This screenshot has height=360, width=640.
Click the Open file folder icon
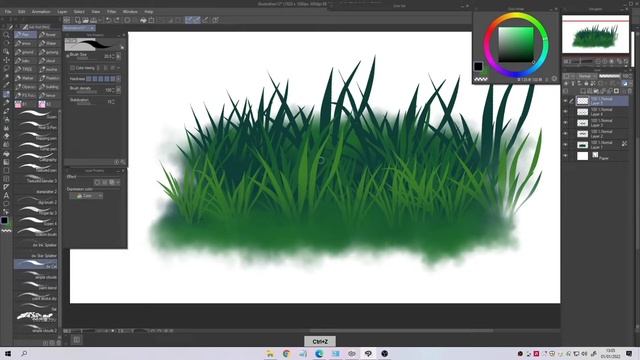(x=86, y=20)
